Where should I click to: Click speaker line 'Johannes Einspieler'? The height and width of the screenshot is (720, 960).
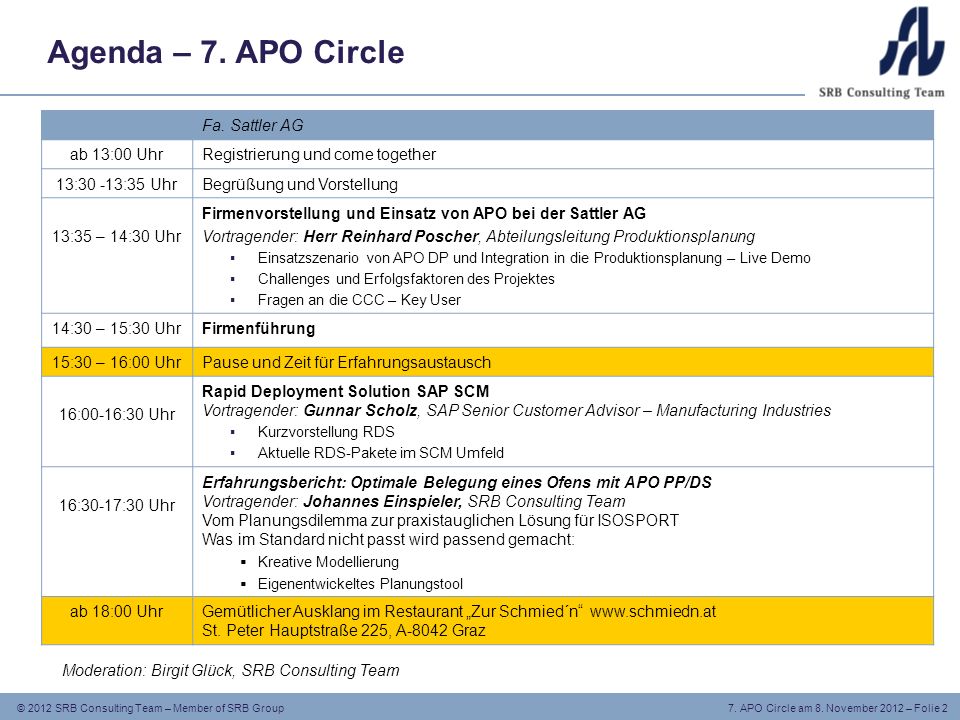[x=414, y=501]
